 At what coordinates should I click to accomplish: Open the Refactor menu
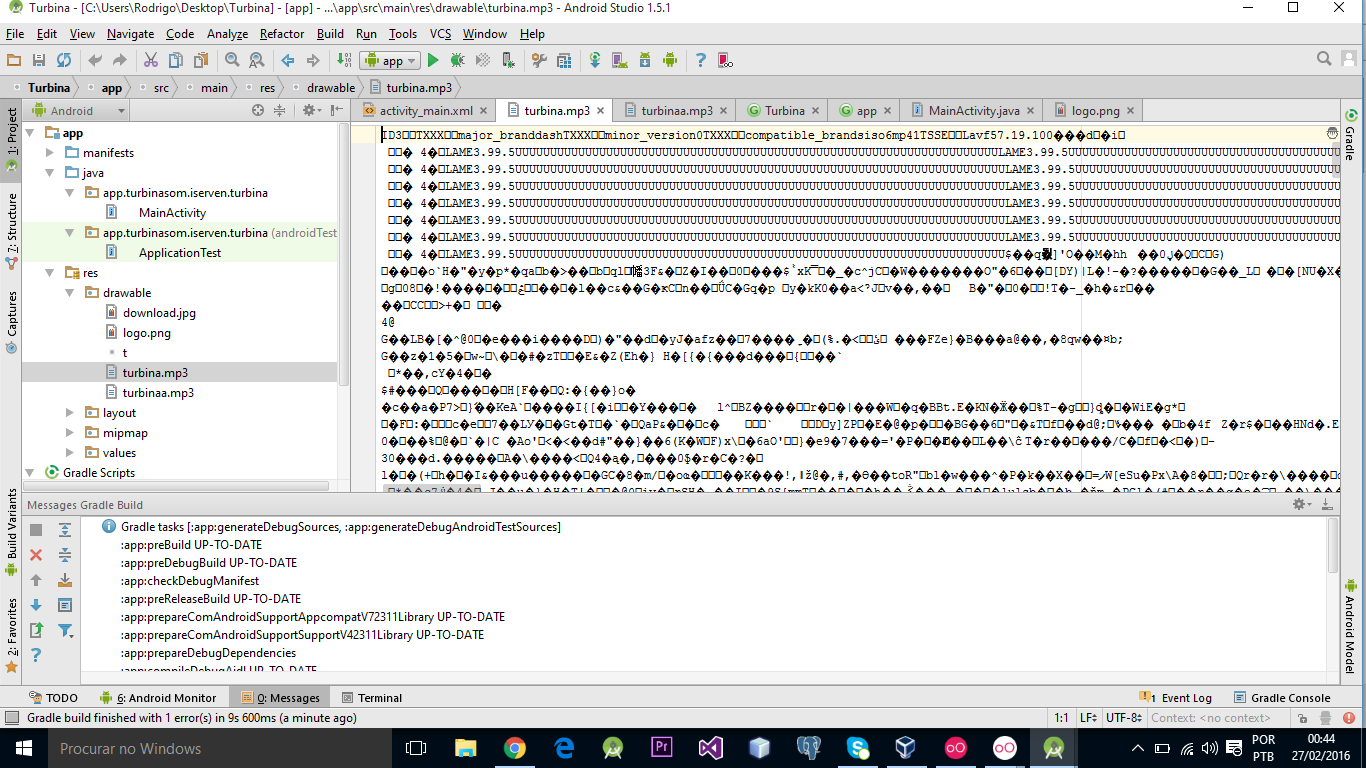(x=282, y=34)
